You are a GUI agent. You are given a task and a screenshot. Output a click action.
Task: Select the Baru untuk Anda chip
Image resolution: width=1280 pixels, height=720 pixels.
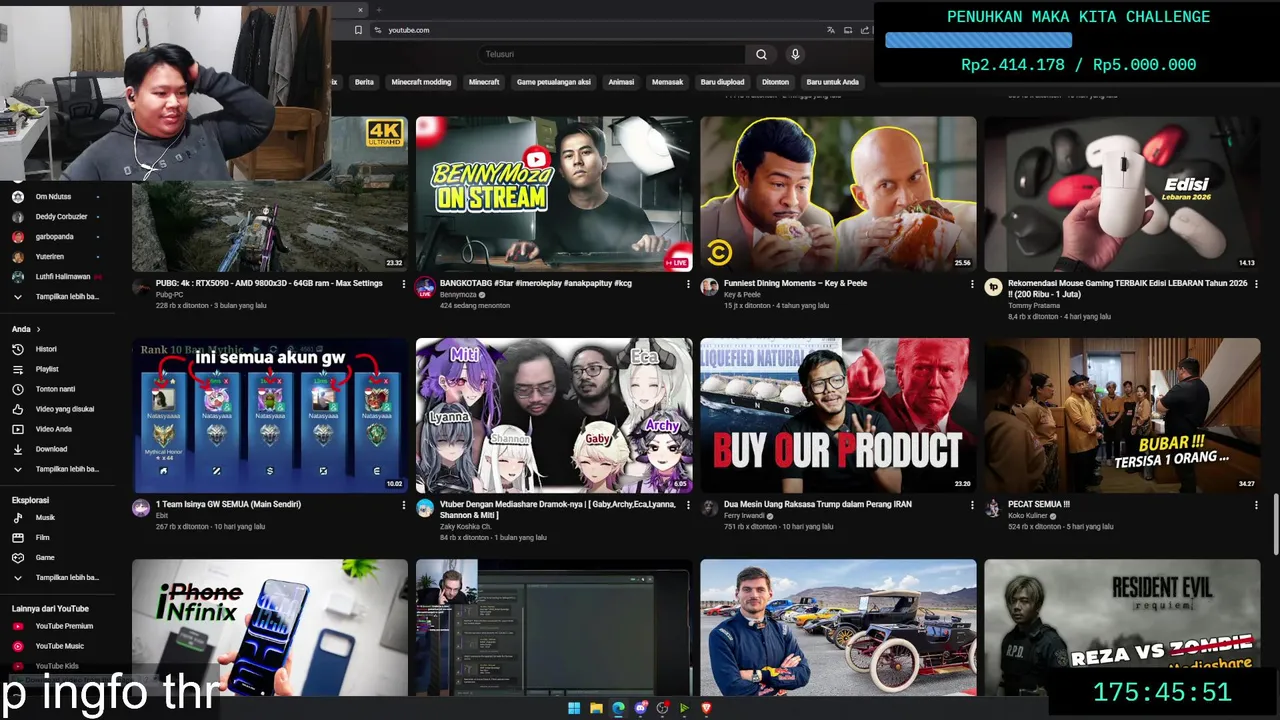833,82
